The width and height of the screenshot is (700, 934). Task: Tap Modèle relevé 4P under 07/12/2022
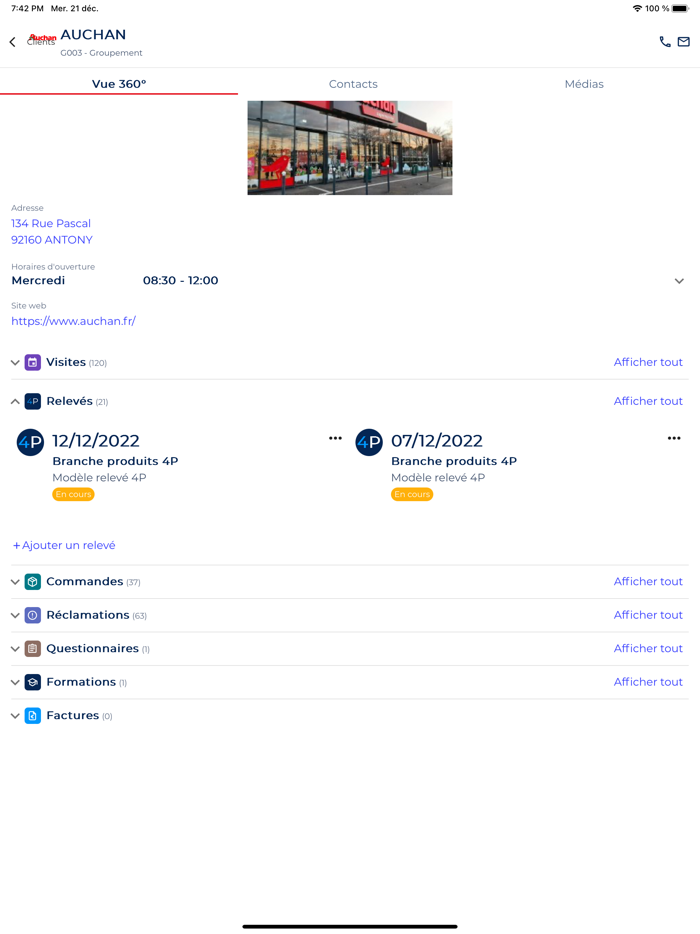pos(438,478)
